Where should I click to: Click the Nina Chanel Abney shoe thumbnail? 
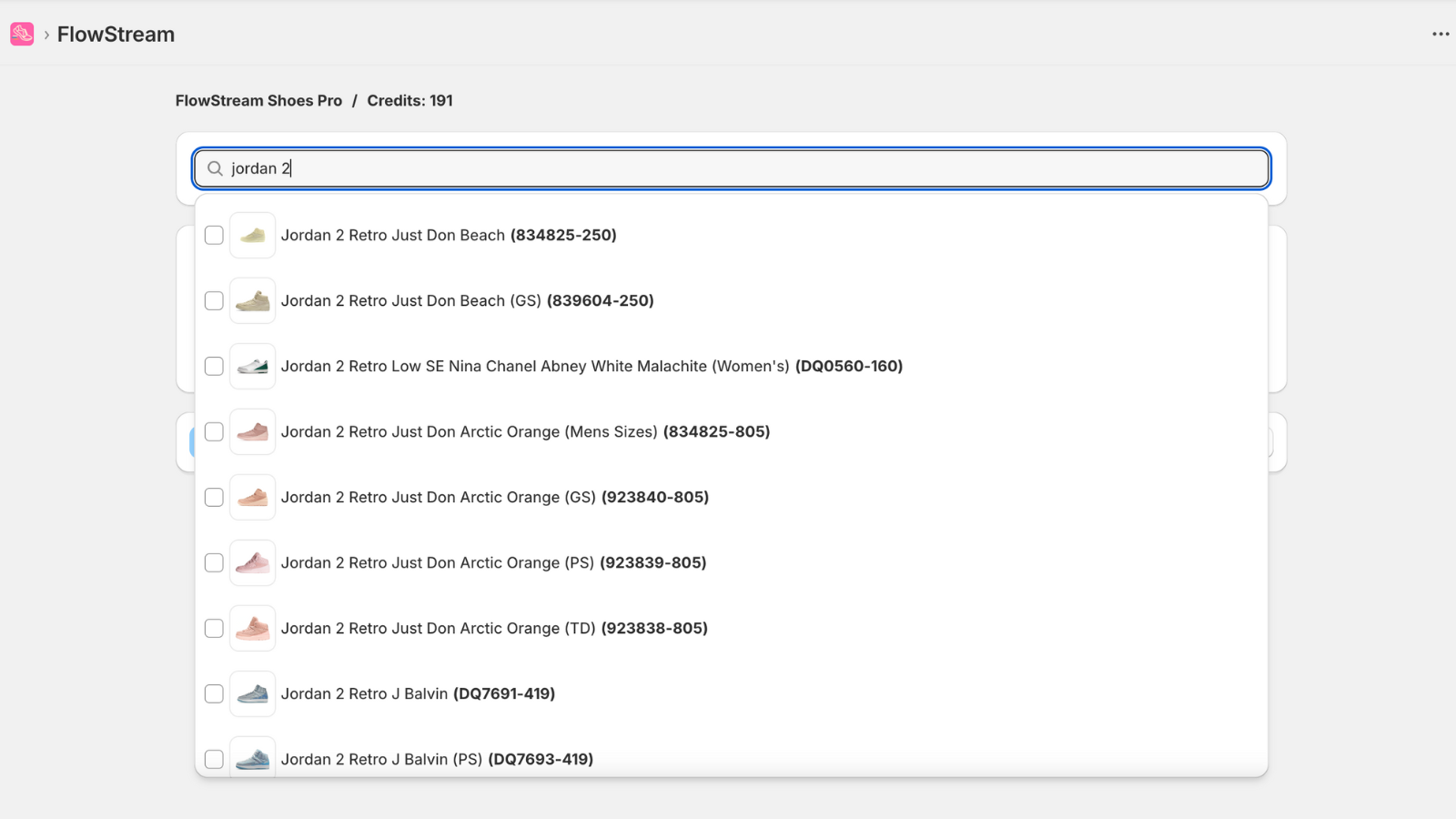point(252,366)
